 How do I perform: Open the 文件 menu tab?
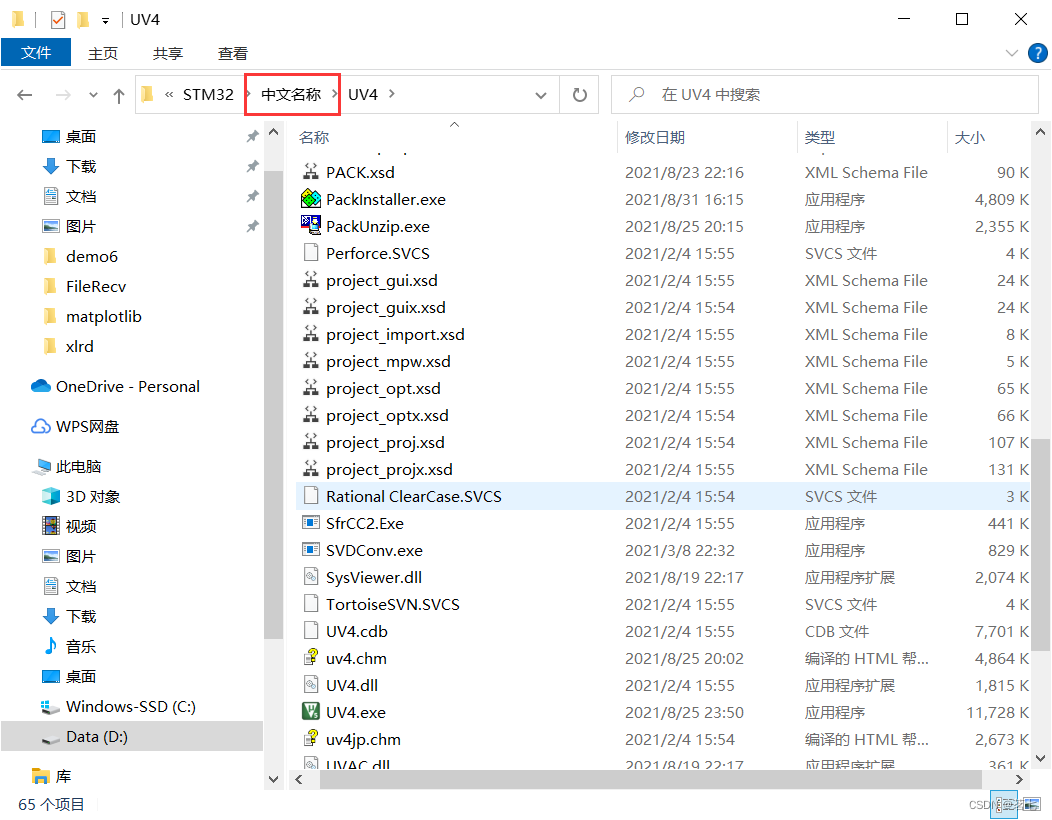(36, 52)
